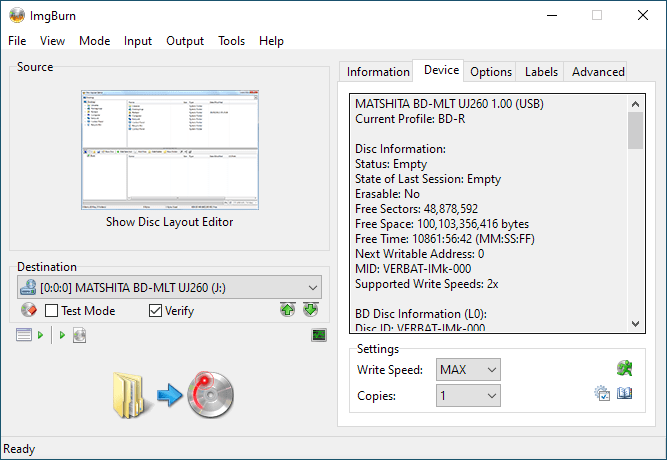Open the Input menu
This screenshot has height=460, width=667.
(x=138, y=41)
